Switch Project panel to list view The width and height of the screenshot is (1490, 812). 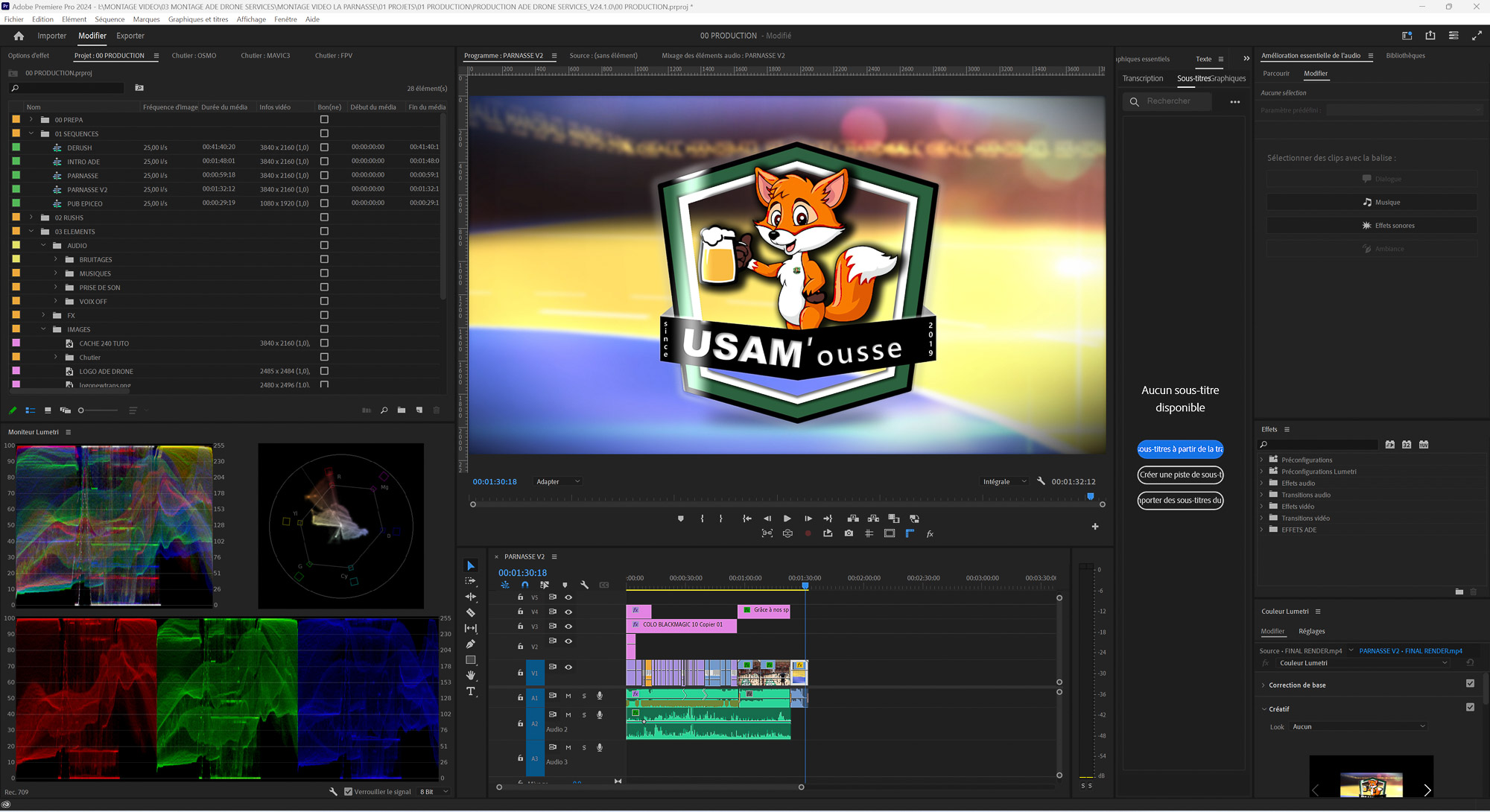click(31, 410)
